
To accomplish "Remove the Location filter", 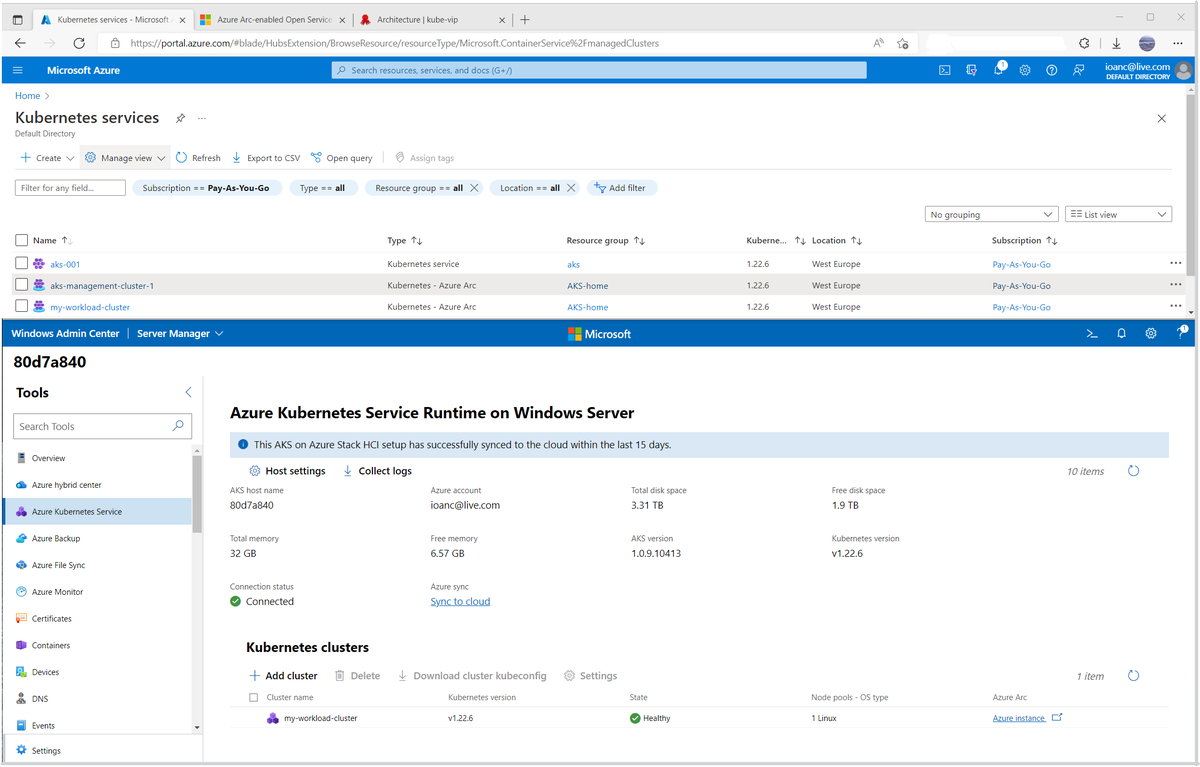I will 571,188.
